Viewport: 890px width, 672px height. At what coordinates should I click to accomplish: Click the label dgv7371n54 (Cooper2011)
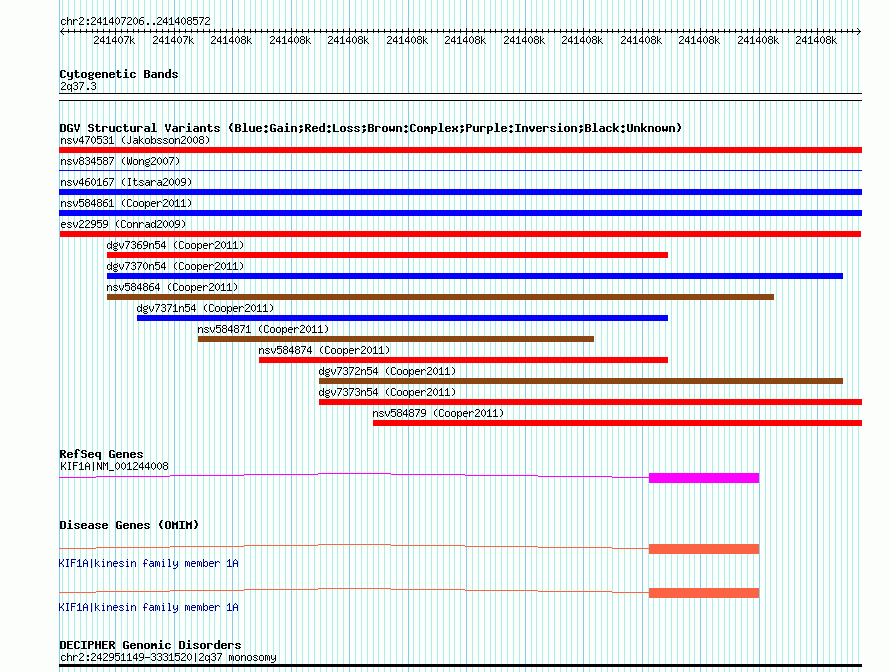tap(205, 308)
